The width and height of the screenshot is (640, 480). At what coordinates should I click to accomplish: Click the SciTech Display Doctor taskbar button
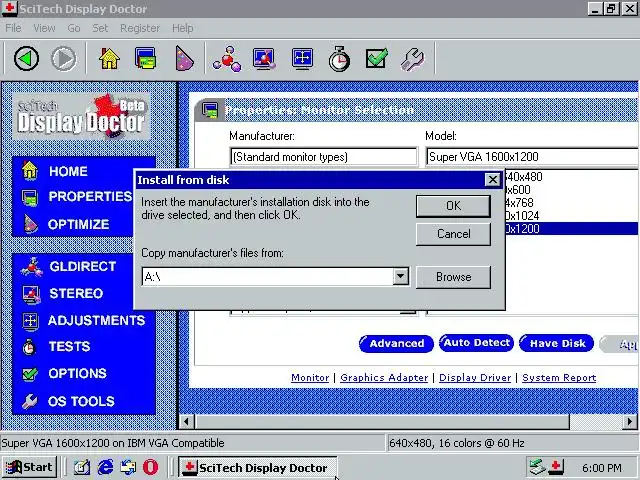point(258,467)
